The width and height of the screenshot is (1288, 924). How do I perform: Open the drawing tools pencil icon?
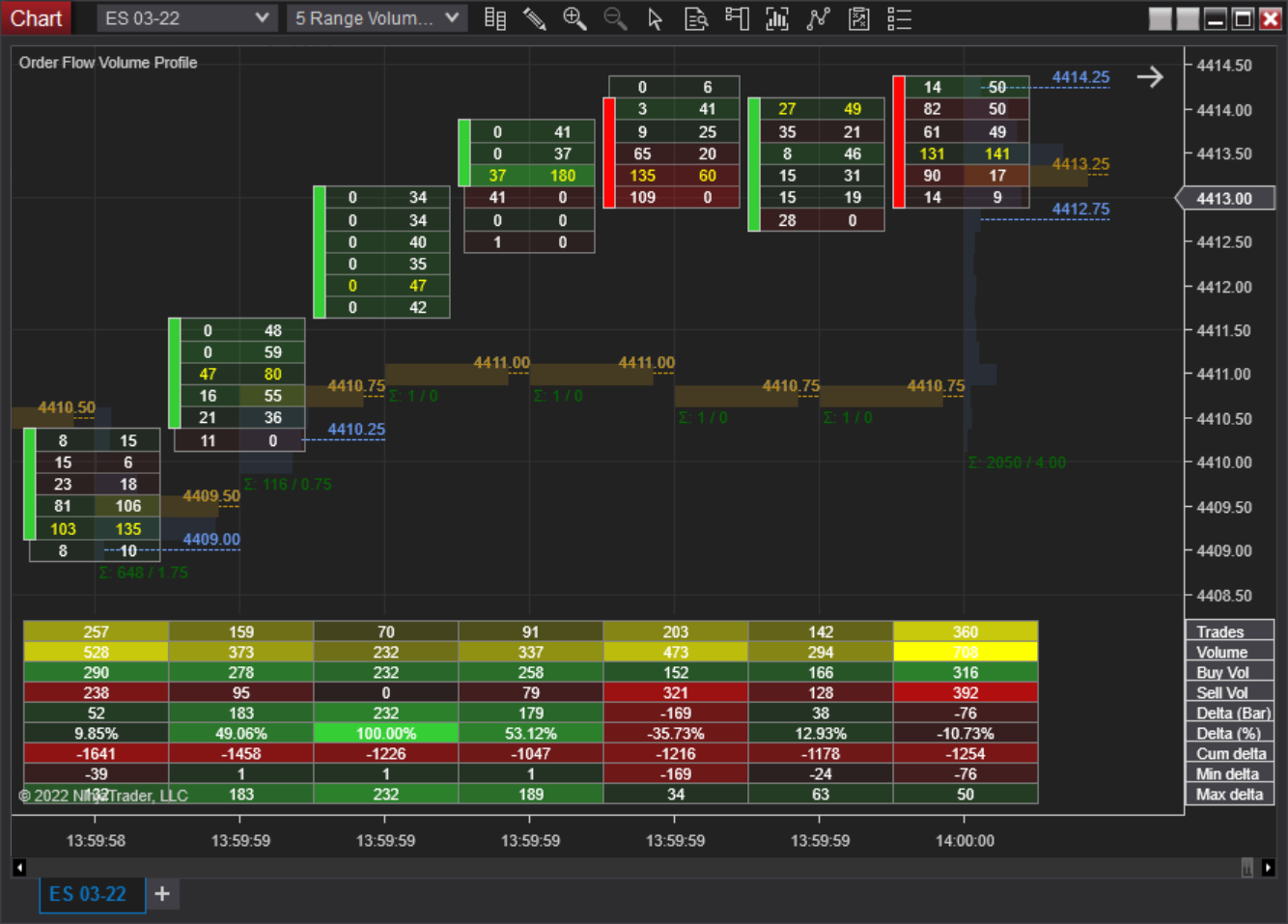[x=534, y=18]
